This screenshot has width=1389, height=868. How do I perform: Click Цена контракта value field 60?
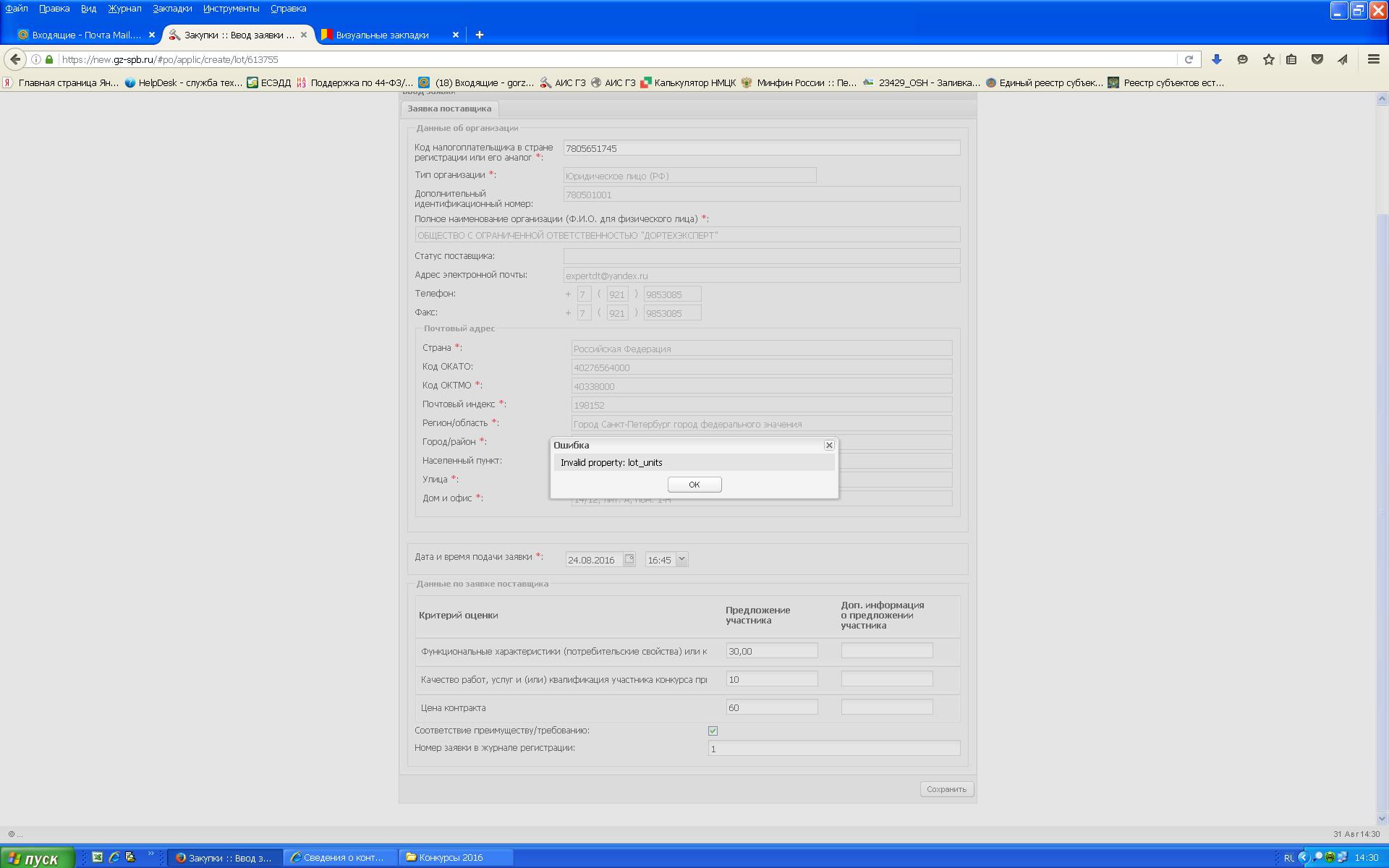[771, 707]
